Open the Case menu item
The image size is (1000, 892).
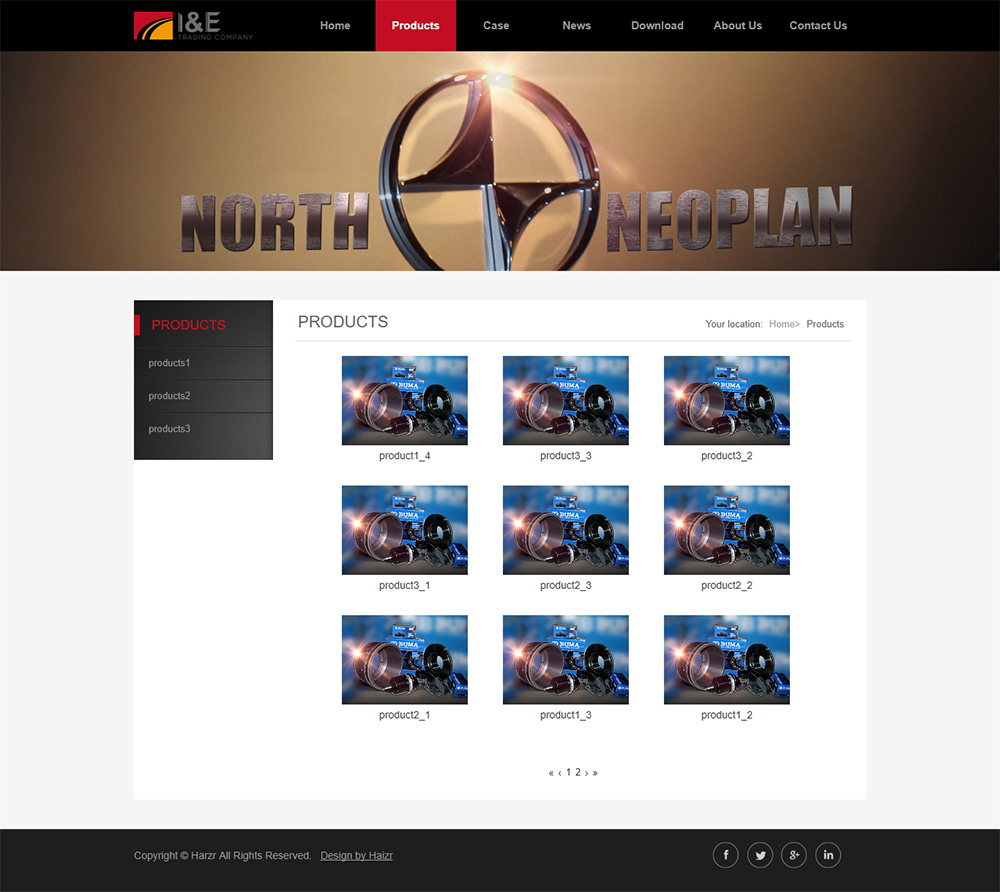[x=496, y=26]
